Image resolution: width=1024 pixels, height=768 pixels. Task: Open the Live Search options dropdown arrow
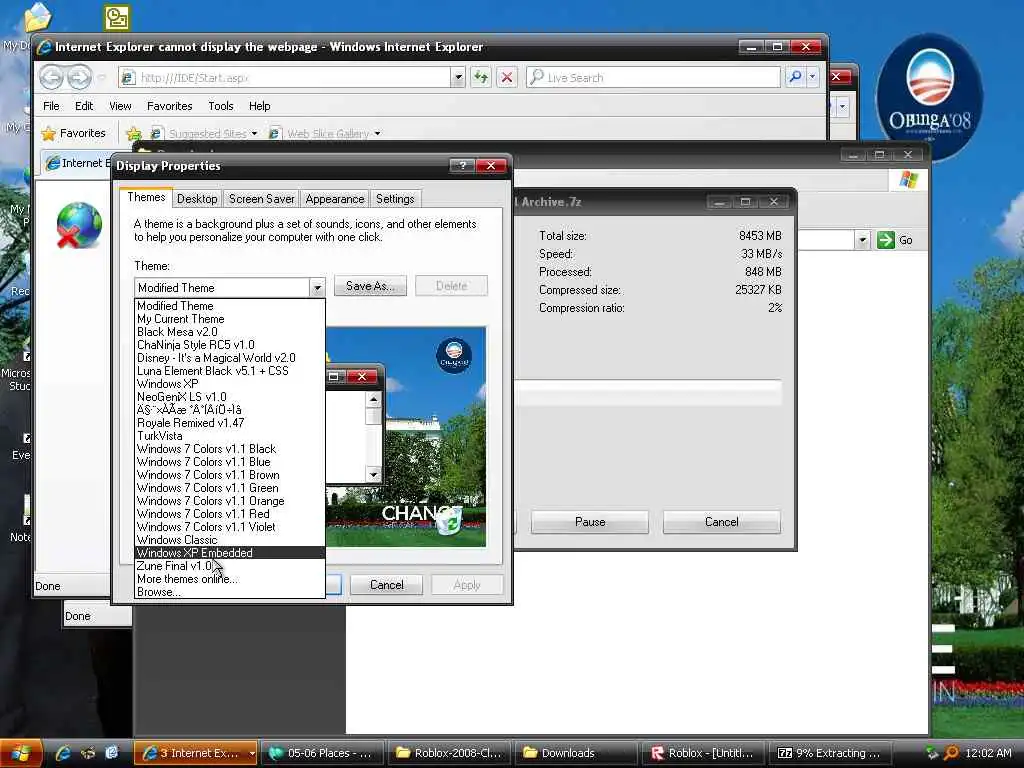click(x=812, y=77)
